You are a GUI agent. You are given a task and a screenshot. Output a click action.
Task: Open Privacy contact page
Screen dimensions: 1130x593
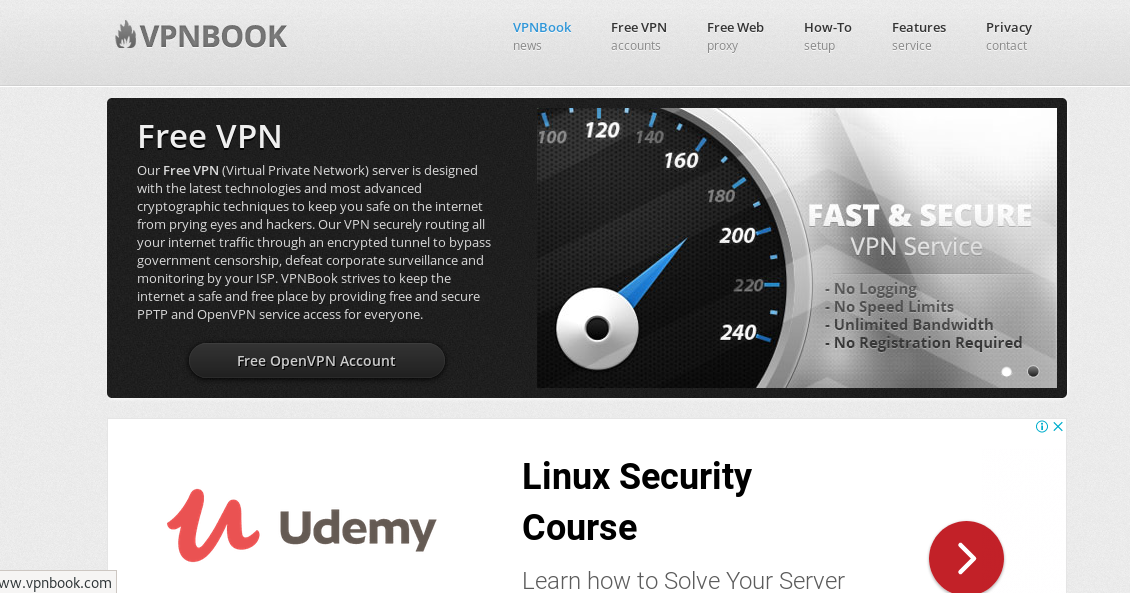point(1008,36)
